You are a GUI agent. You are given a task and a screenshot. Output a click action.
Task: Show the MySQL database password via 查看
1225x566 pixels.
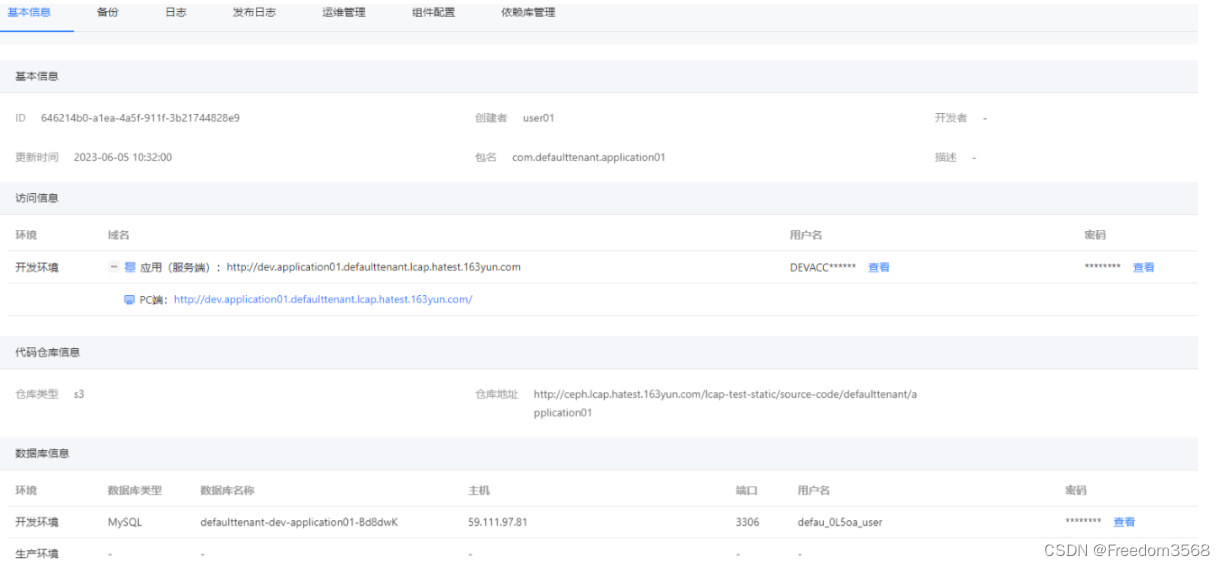click(x=1124, y=522)
